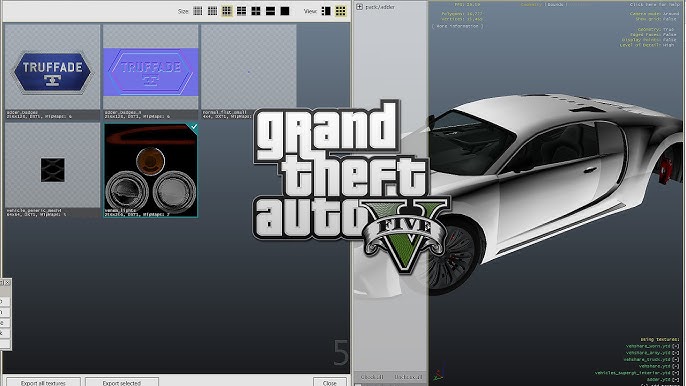This screenshot has width=686, height=386.
Task: Toggle the Caged Faces False option
Action: pyautogui.click(x=653, y=35)
